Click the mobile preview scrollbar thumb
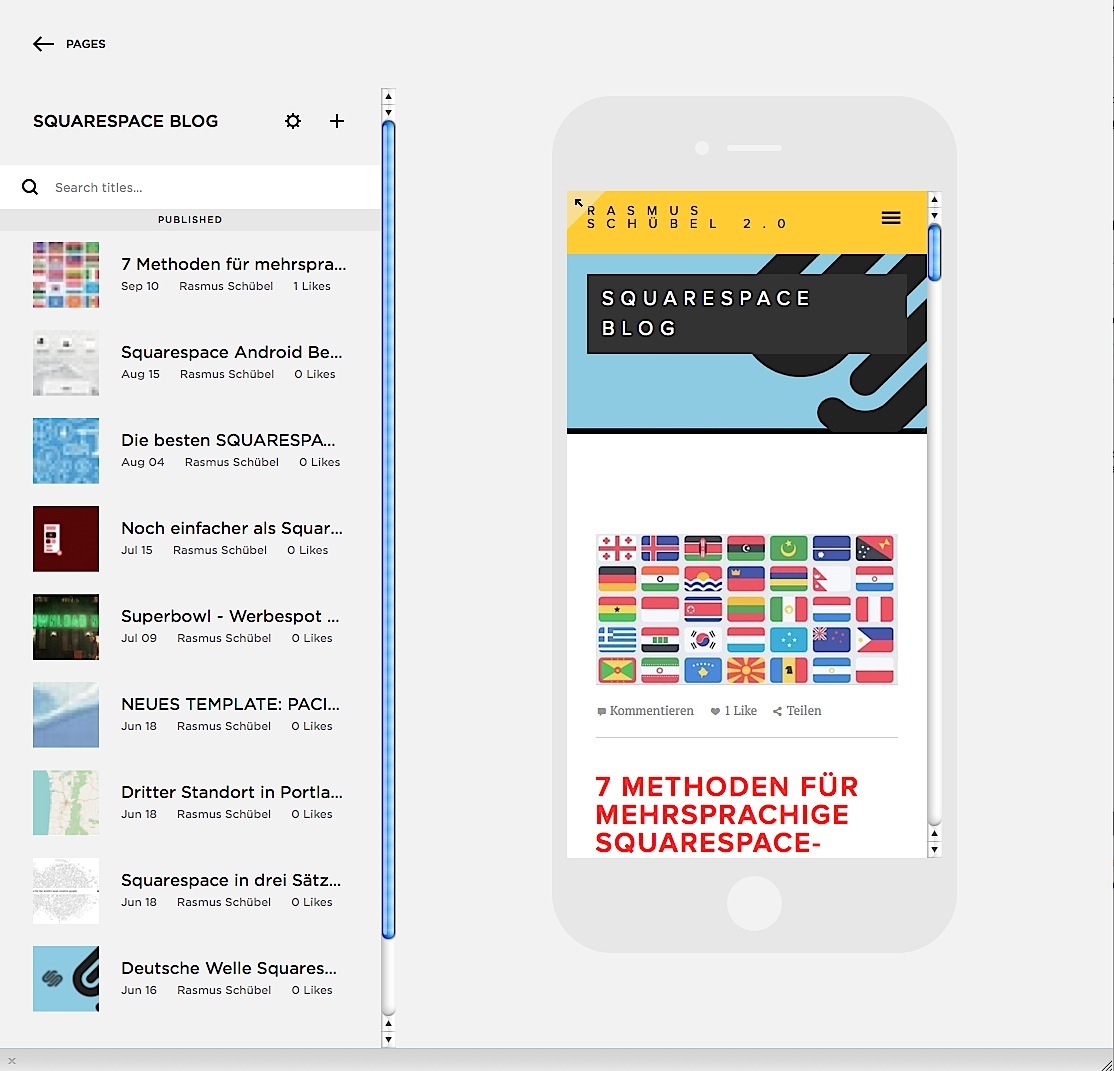This screenshot has width=1114, height=1071. [934, 252]
